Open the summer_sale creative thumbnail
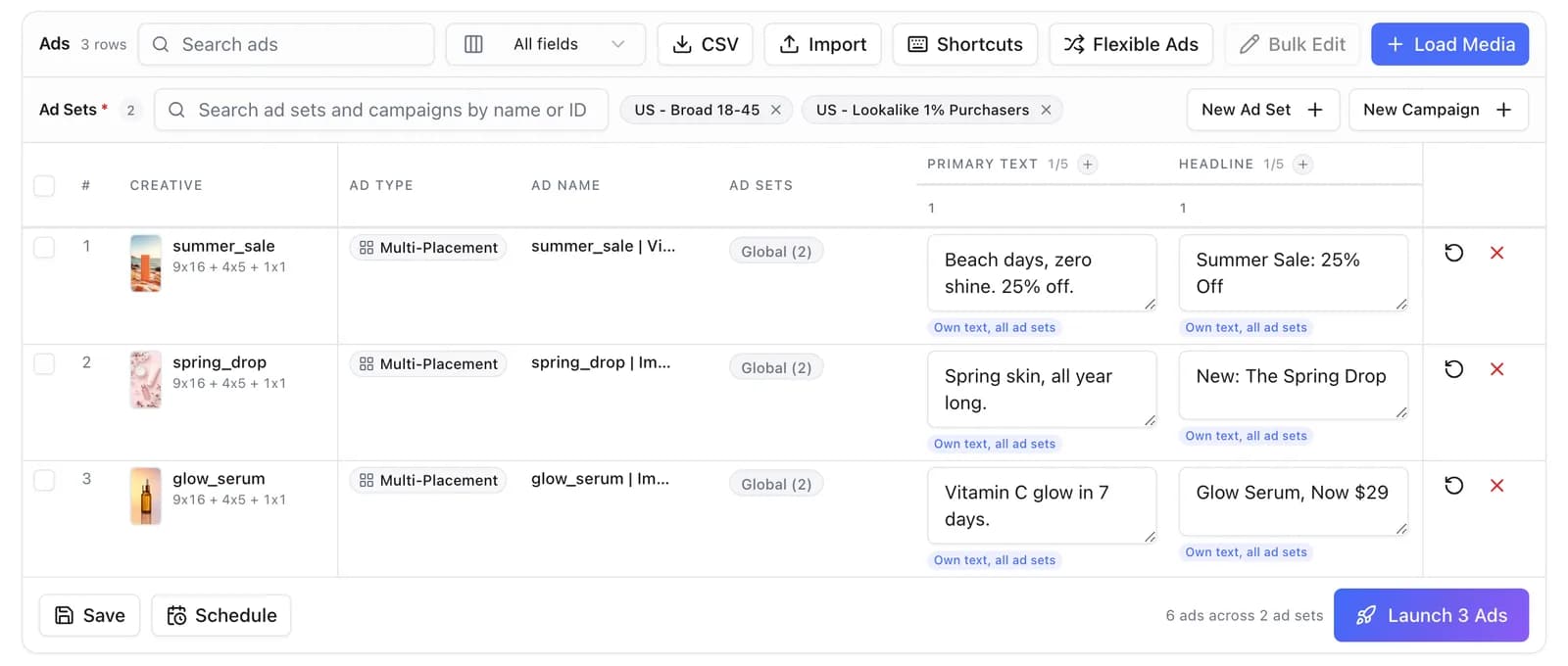 click(x=146, y=263)
